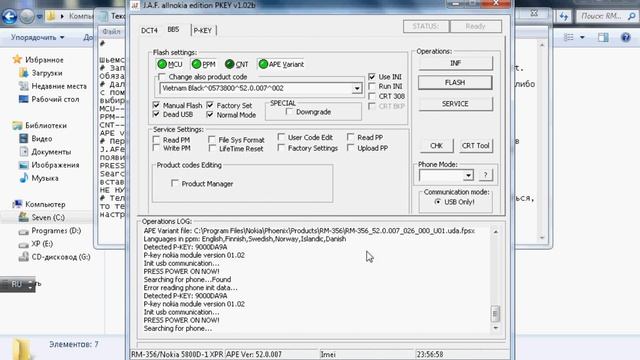Click Operations LOG scroll down arrow

click(496, 328)
